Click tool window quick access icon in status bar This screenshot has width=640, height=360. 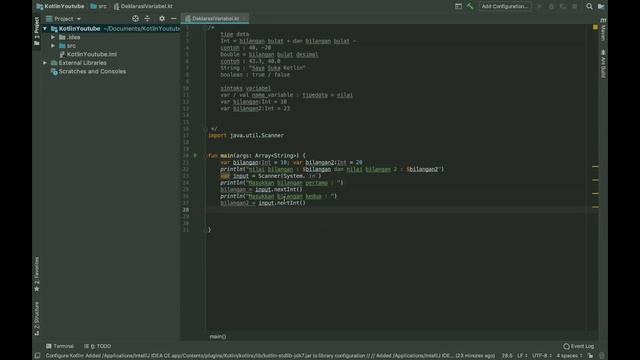(x=37, y=356)
